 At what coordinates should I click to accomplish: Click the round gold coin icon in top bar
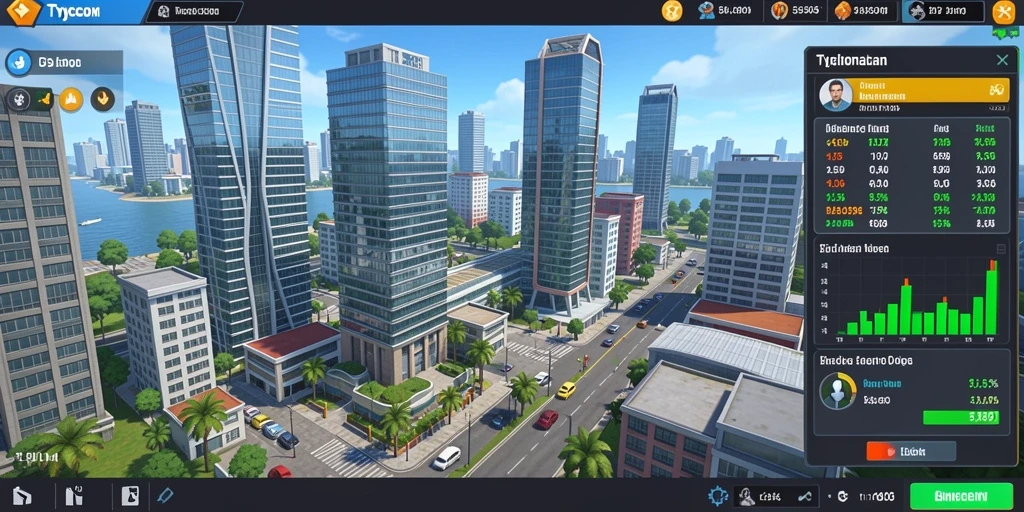(x=671, y=11)
